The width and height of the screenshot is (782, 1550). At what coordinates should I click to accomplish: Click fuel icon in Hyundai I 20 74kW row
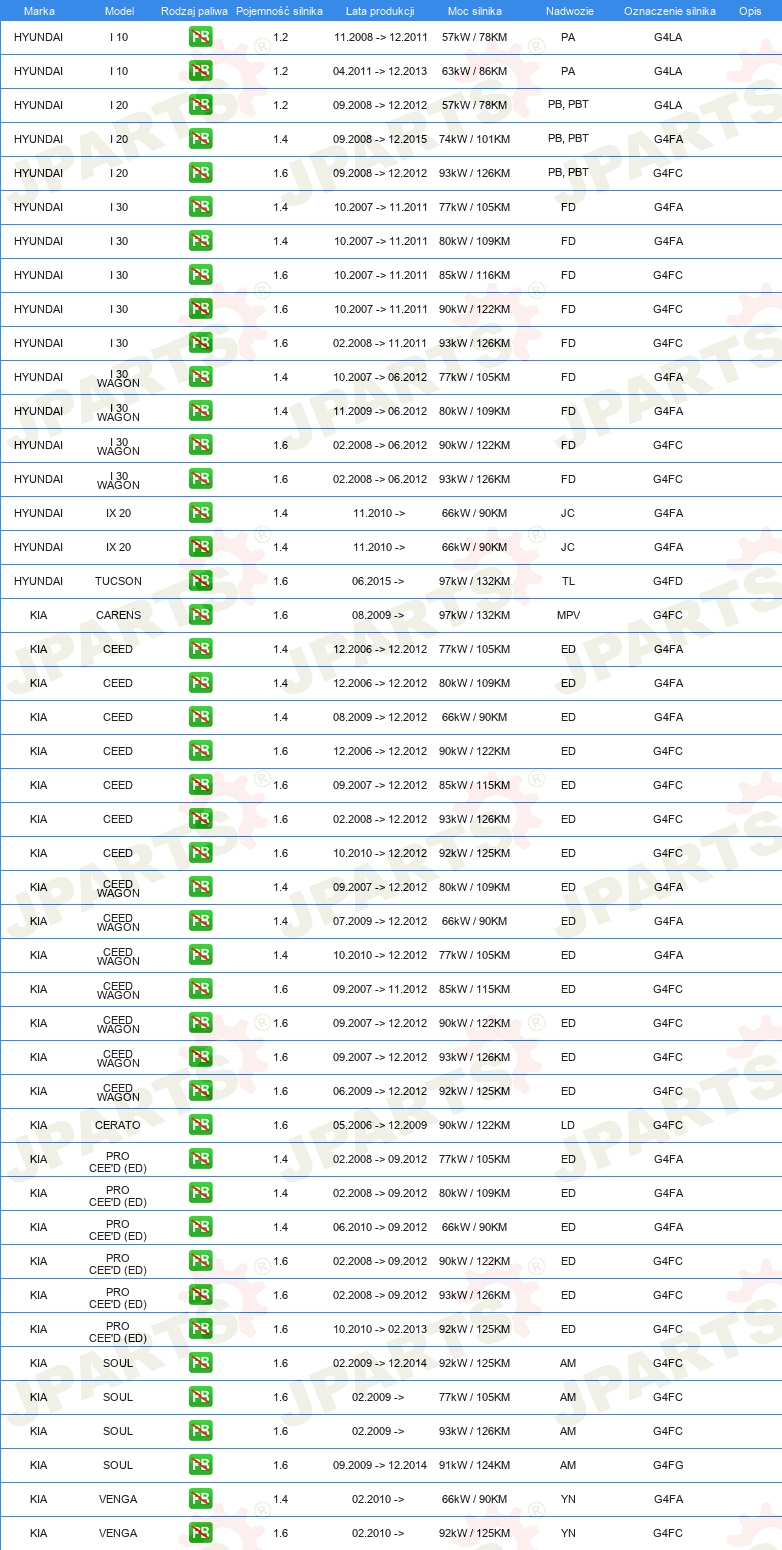pyautogui.click(x=200, y=139)
